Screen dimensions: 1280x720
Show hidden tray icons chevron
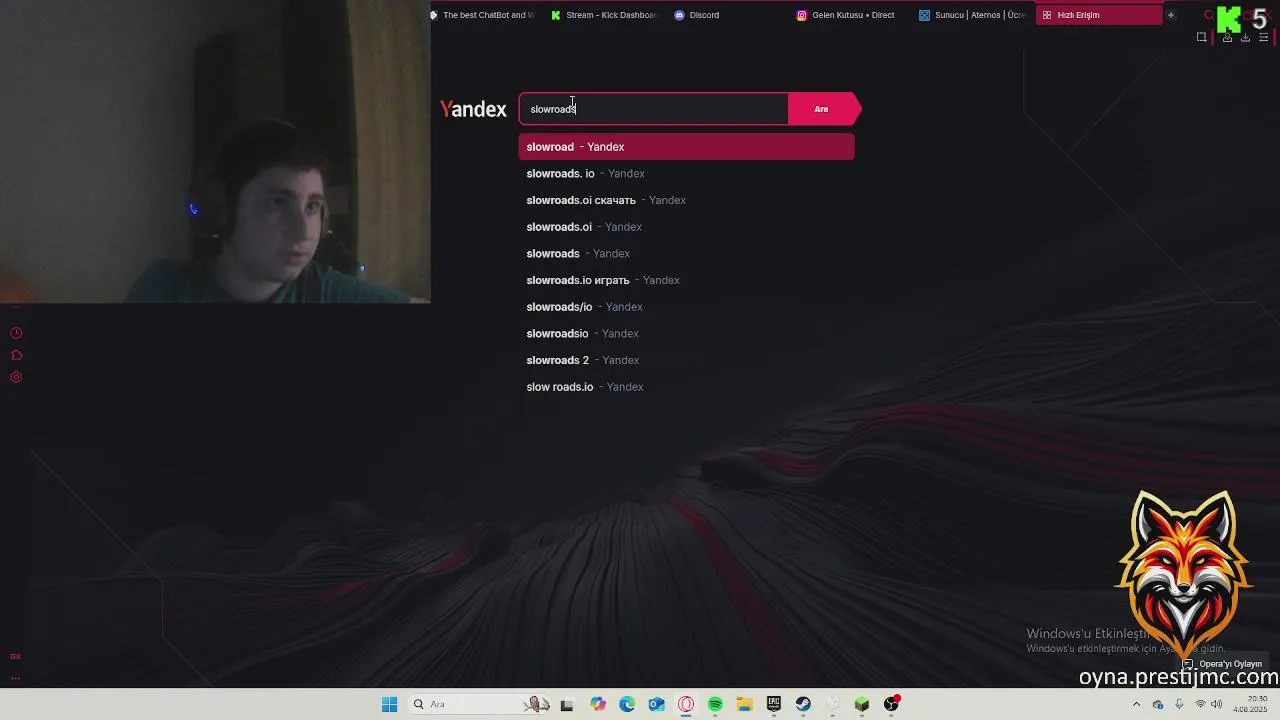[1136, 704]
